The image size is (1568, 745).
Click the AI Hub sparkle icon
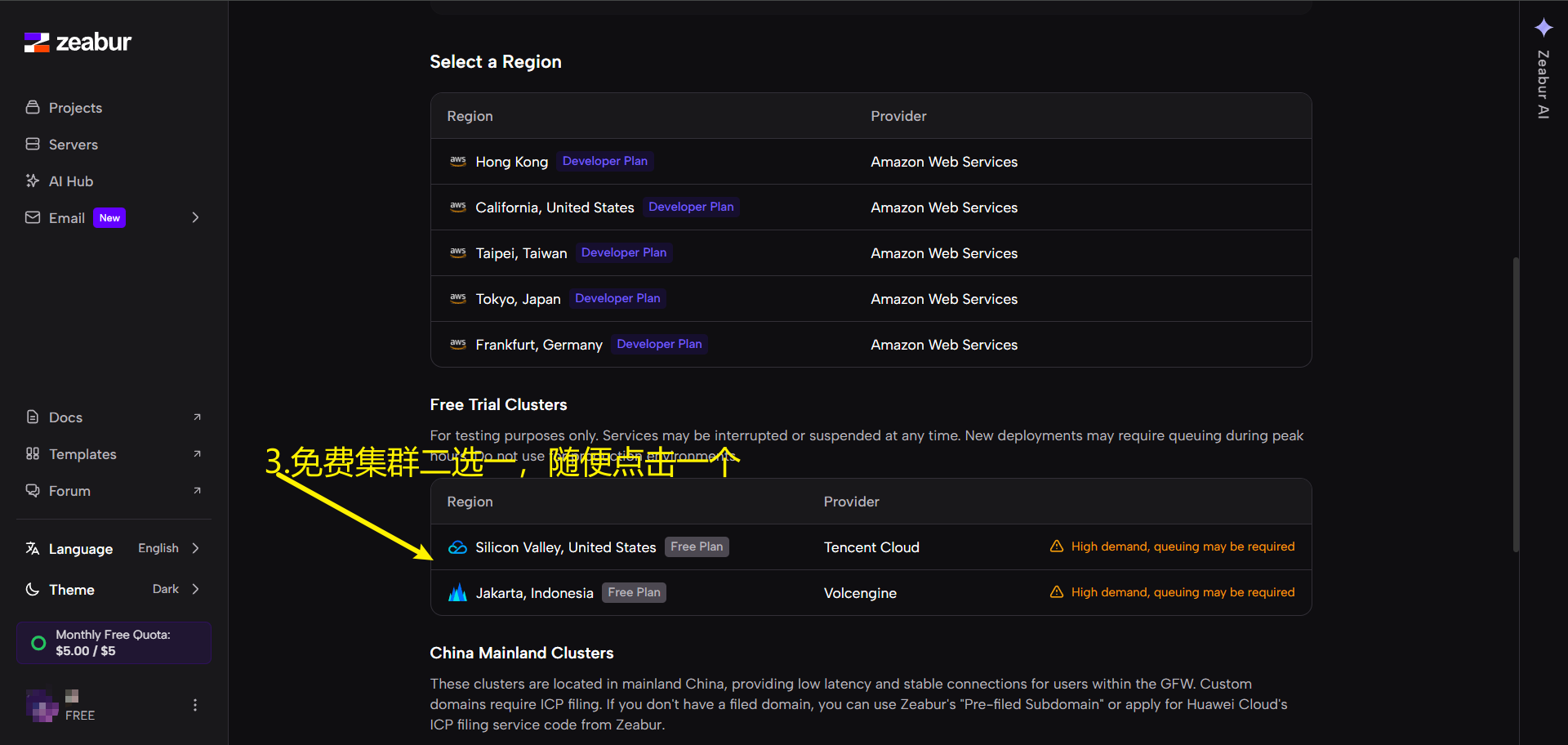click(x=33, y=181)
